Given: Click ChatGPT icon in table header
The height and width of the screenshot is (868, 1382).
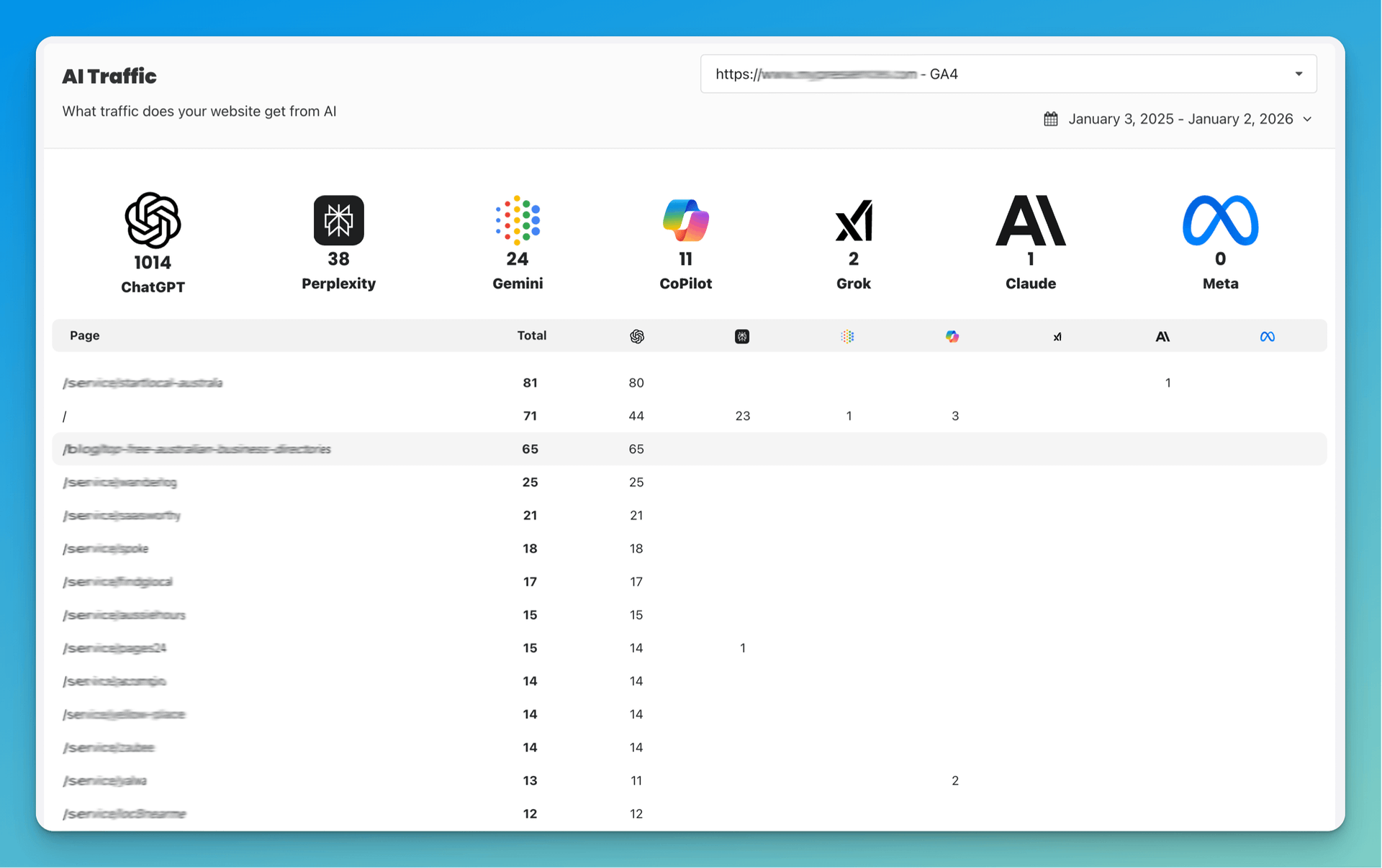Looking at the screenshot, I should coord(636,336).
